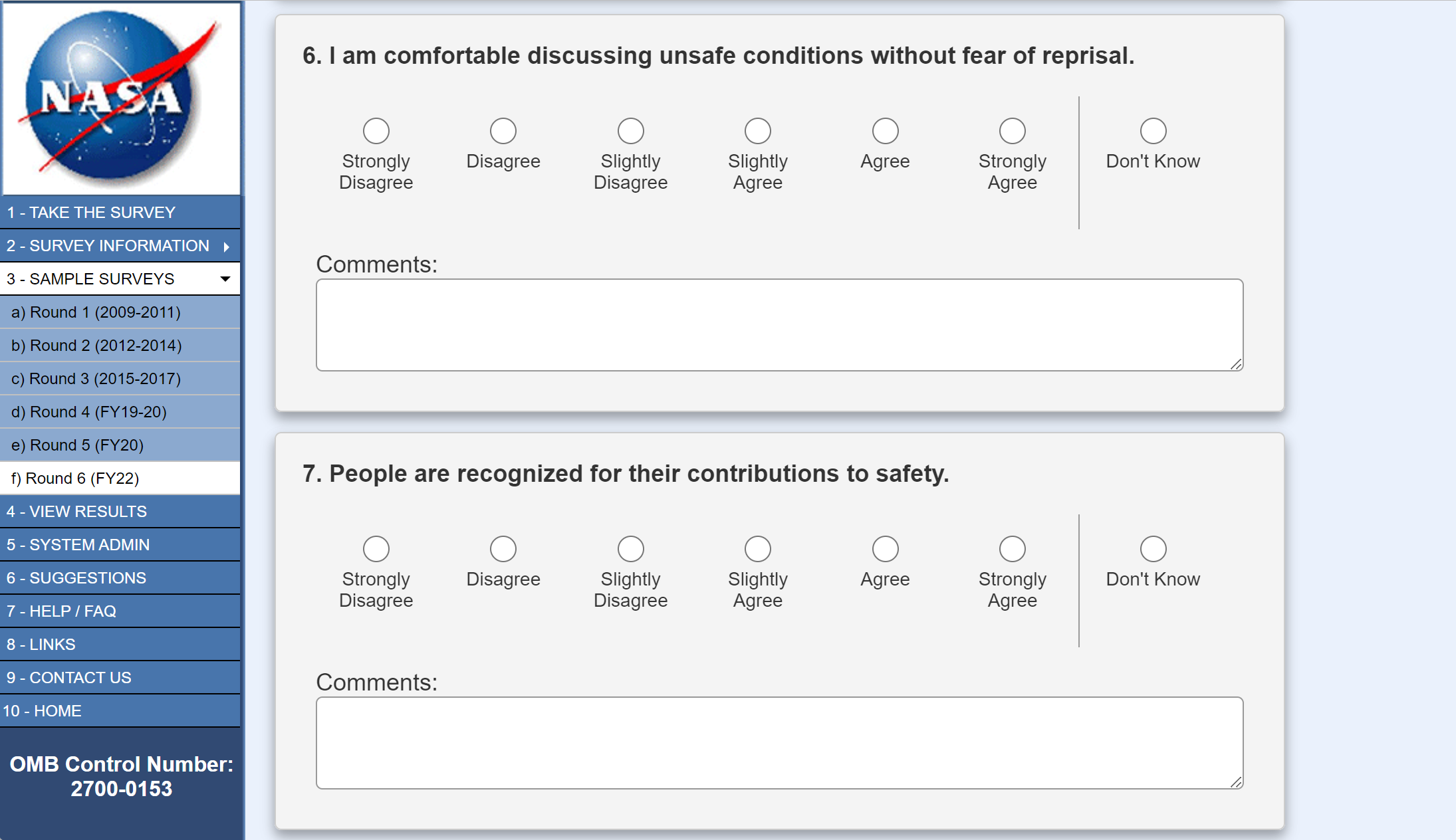Screen dimensions: 1456x840
Task: Open the System Admin menu item
Action: point(78,545)
